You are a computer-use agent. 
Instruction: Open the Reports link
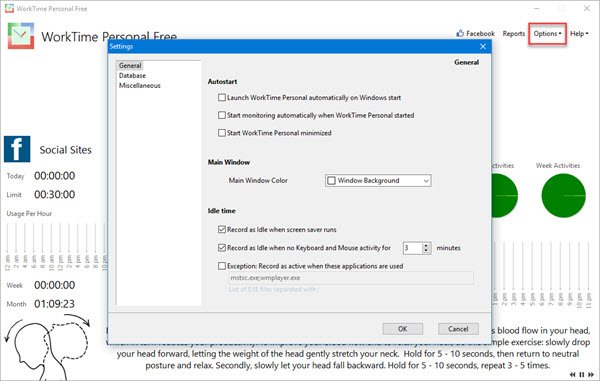click(514, 34)
